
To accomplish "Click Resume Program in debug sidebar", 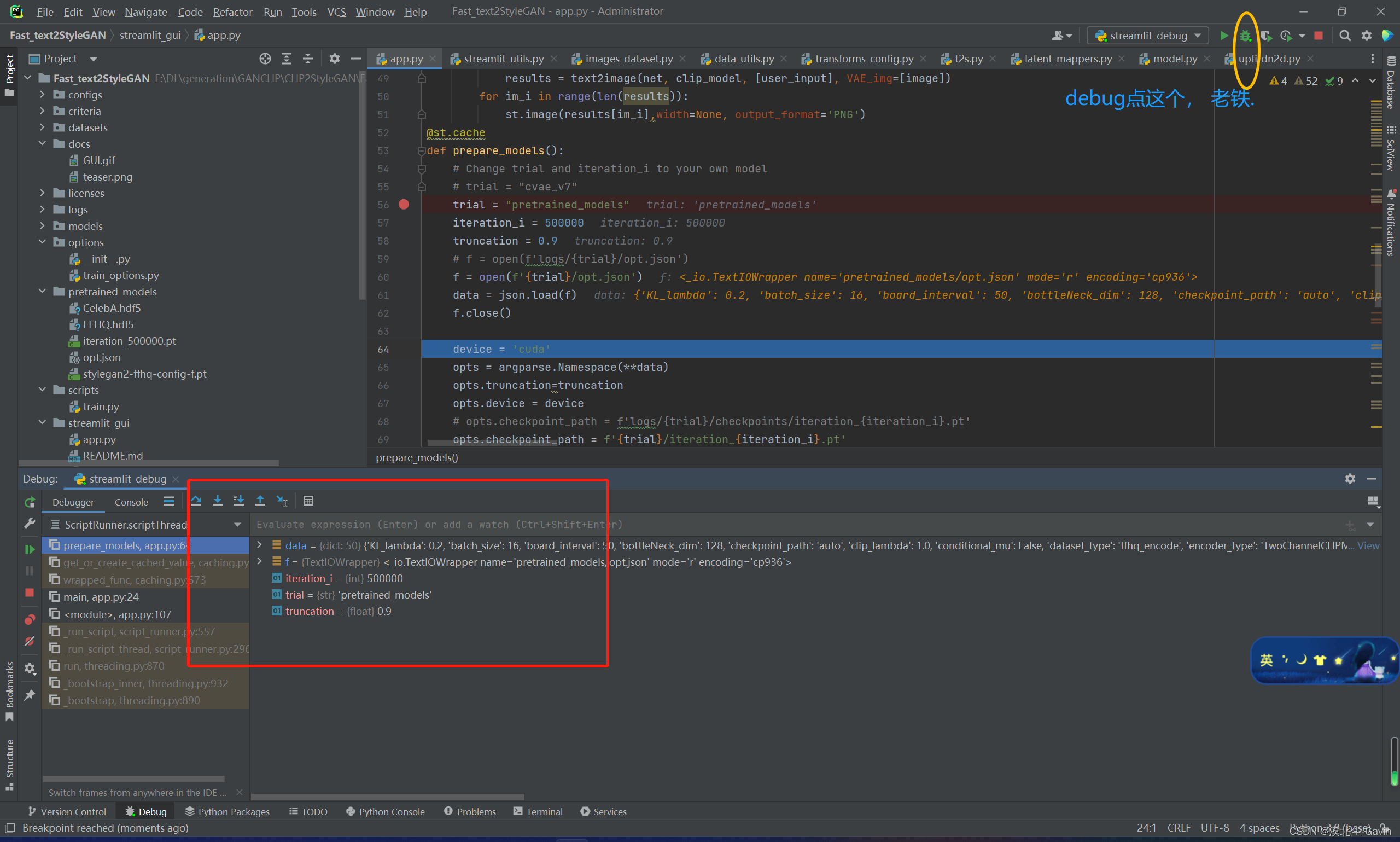I will pyautogui.click(x=30, y=549).
